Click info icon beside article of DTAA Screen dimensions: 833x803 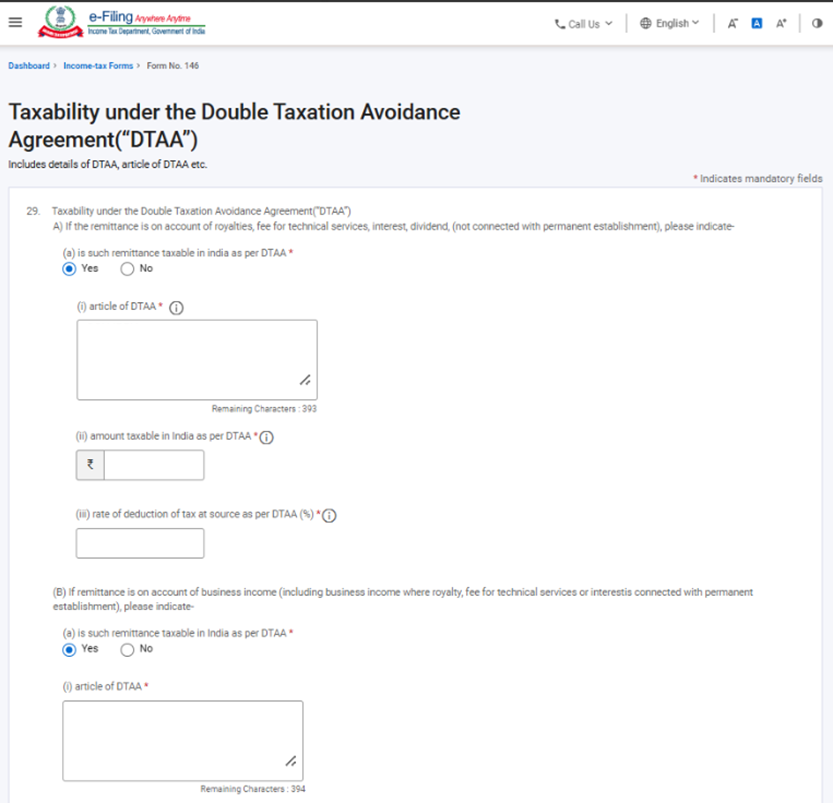[x=177, y=308]
